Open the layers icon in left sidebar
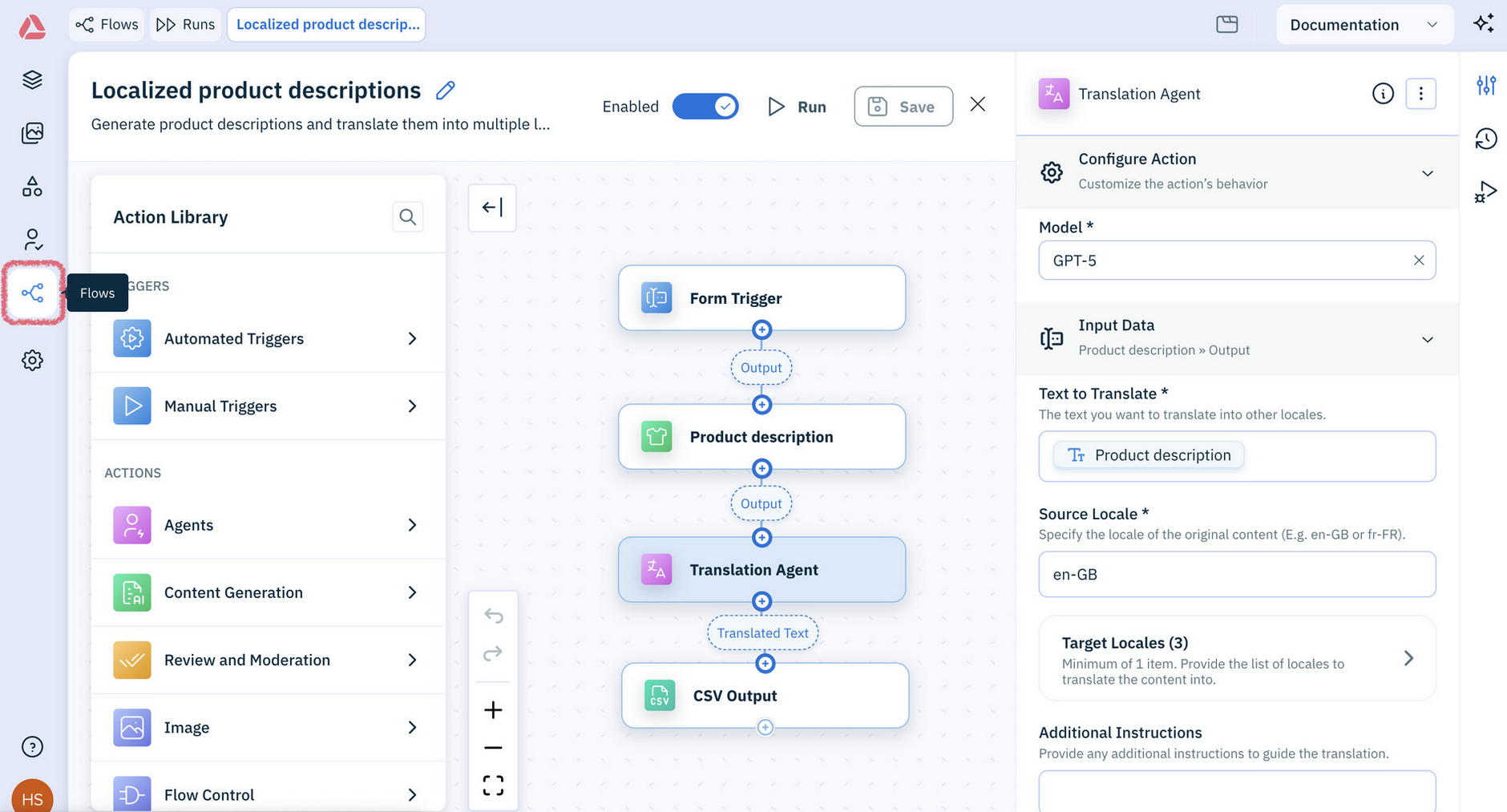The image size is (1507, 812). pyautogui.click(x=32, y=79)
